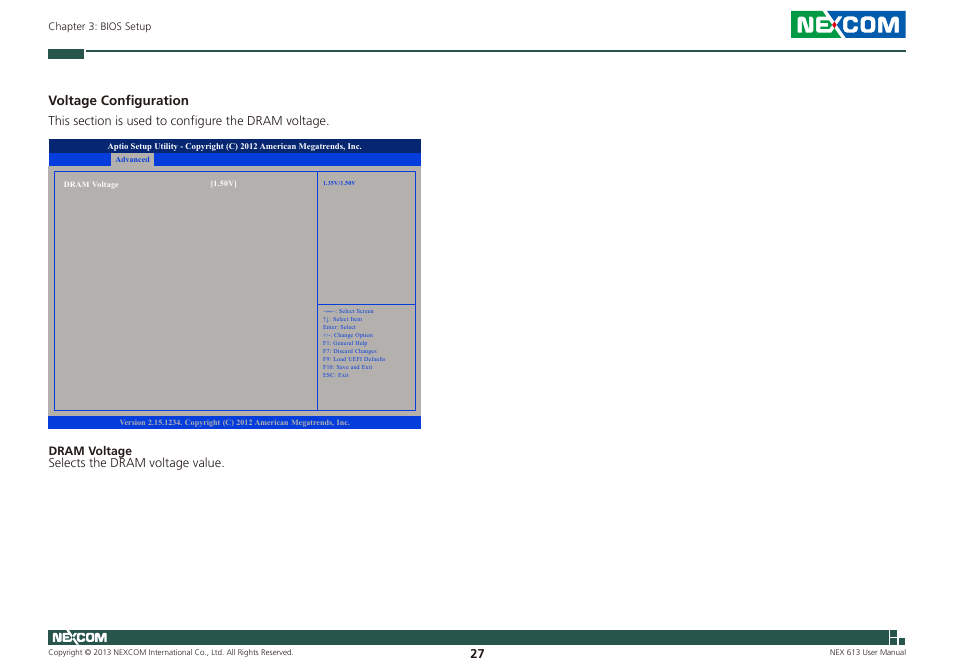Click 'F10: Save and Exit' key hint
Viewport: 954px width, 672px height.
pos(347,367)
